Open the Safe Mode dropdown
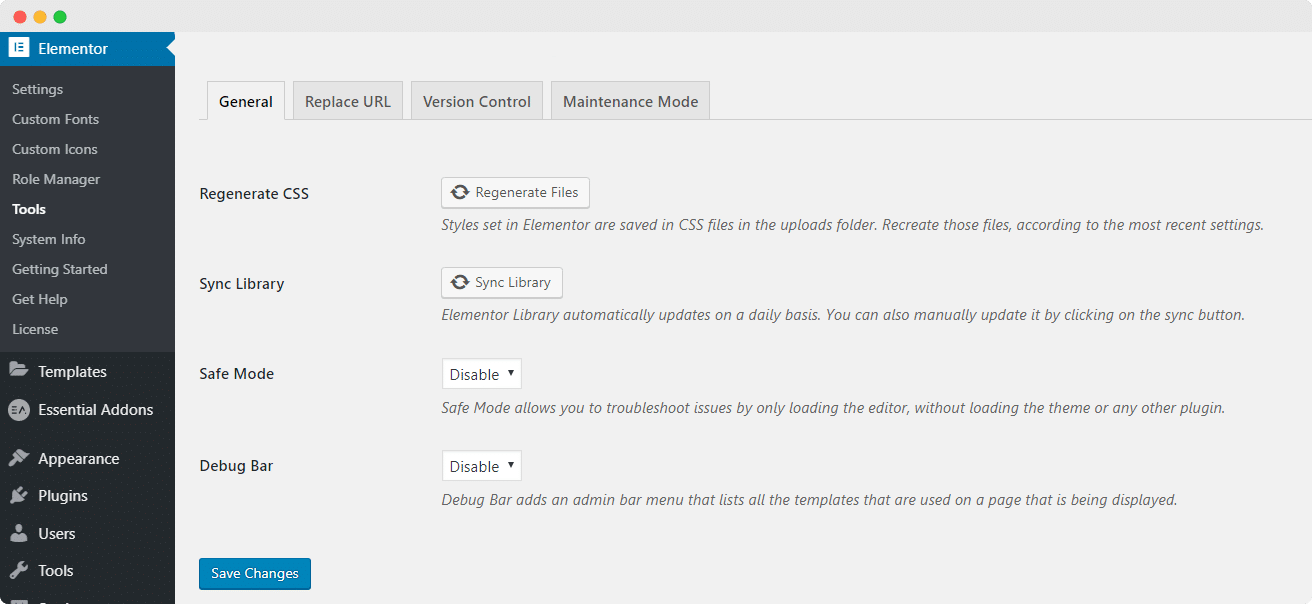The image size is (1312, 604). point(482,374)
